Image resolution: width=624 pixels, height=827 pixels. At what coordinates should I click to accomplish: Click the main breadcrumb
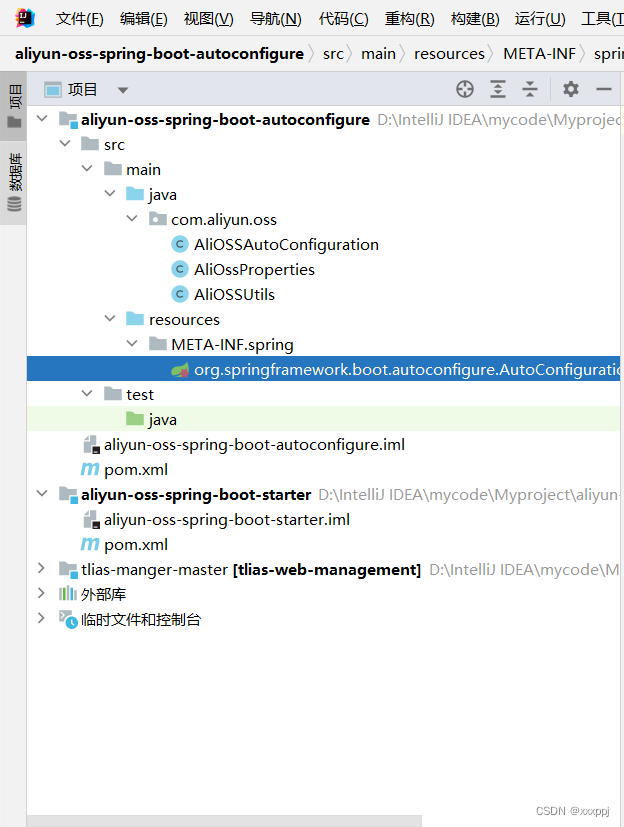click(378, 54)
